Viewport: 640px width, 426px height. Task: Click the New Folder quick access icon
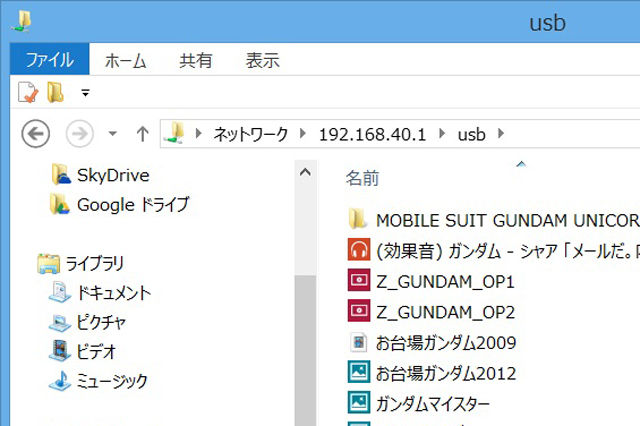(x=56, y=92)
